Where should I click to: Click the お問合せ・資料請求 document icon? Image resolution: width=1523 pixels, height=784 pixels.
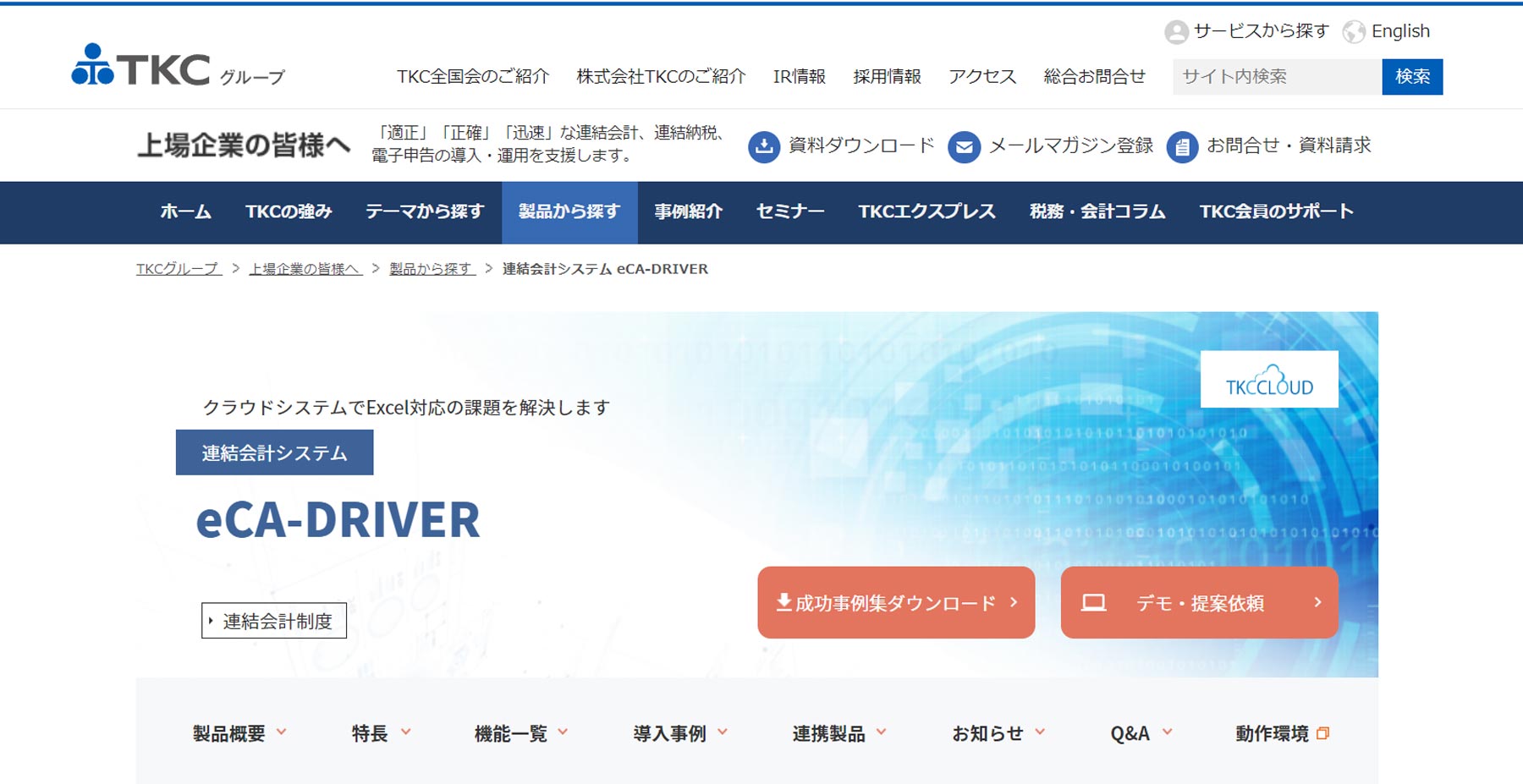(1182, 146)
